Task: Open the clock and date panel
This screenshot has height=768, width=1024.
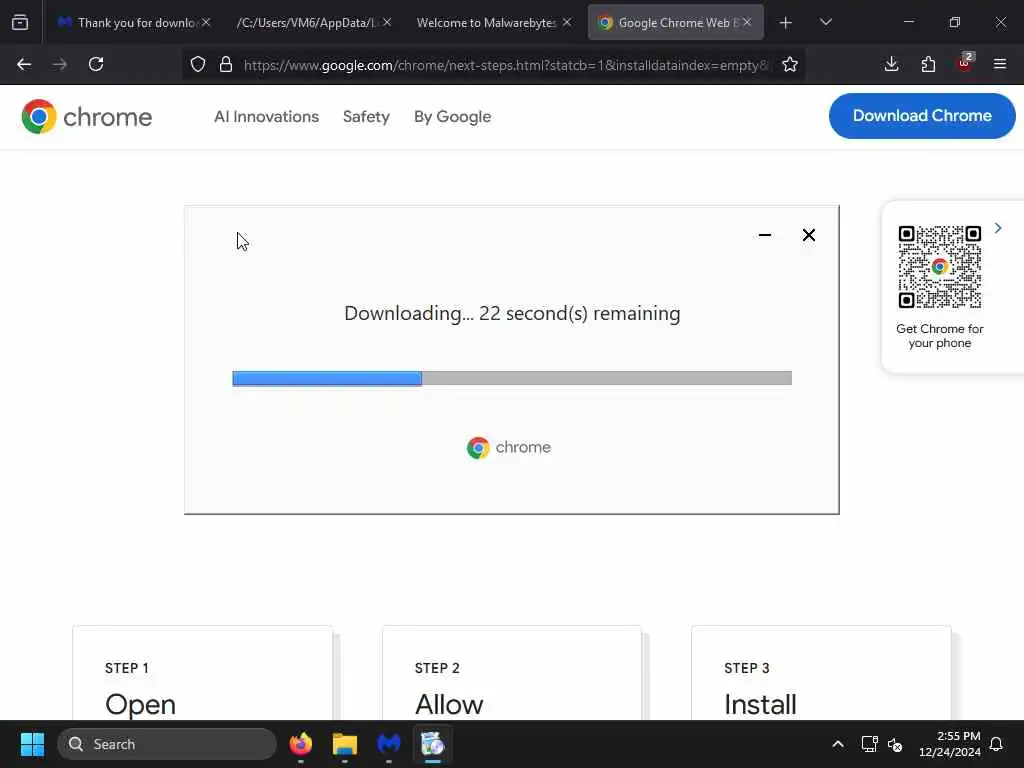Action: (950, 744)
